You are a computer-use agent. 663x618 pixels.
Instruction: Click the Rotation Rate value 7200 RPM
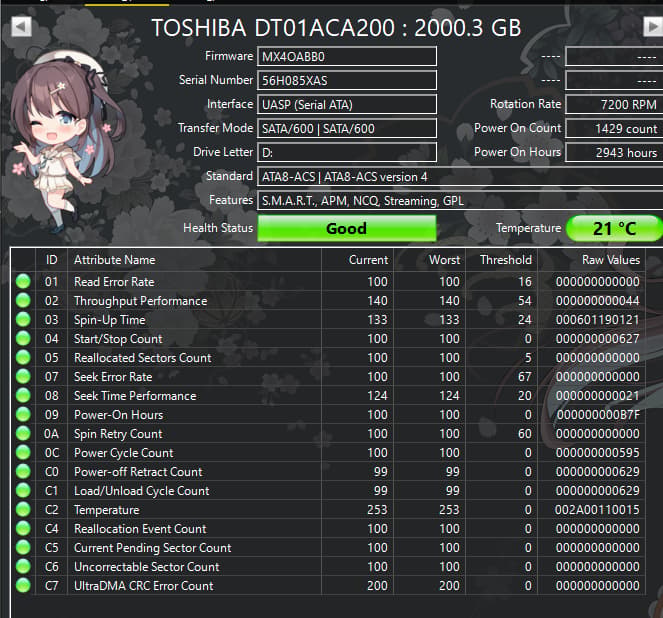point(614,104)
